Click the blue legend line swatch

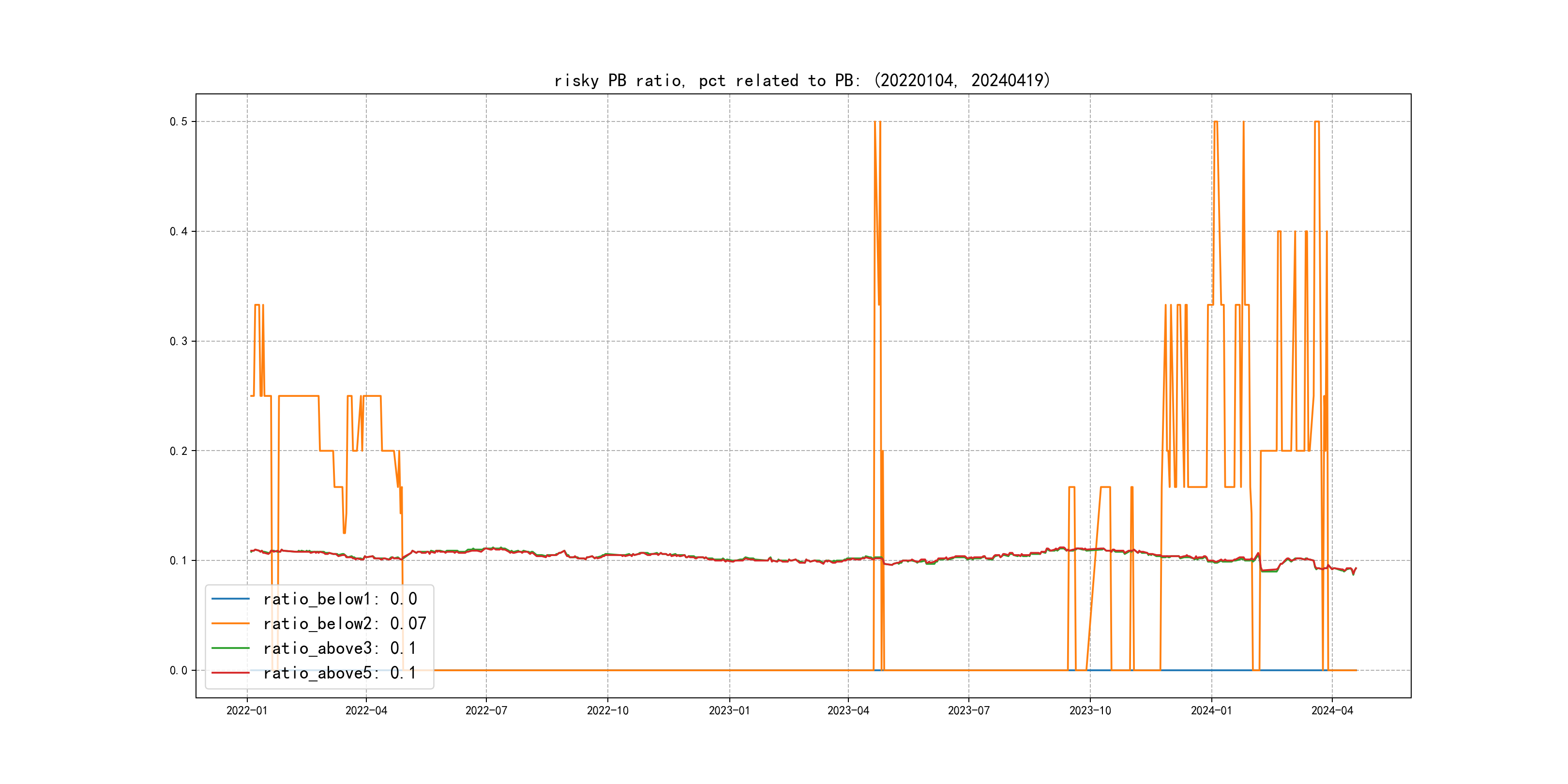point(230,599)
